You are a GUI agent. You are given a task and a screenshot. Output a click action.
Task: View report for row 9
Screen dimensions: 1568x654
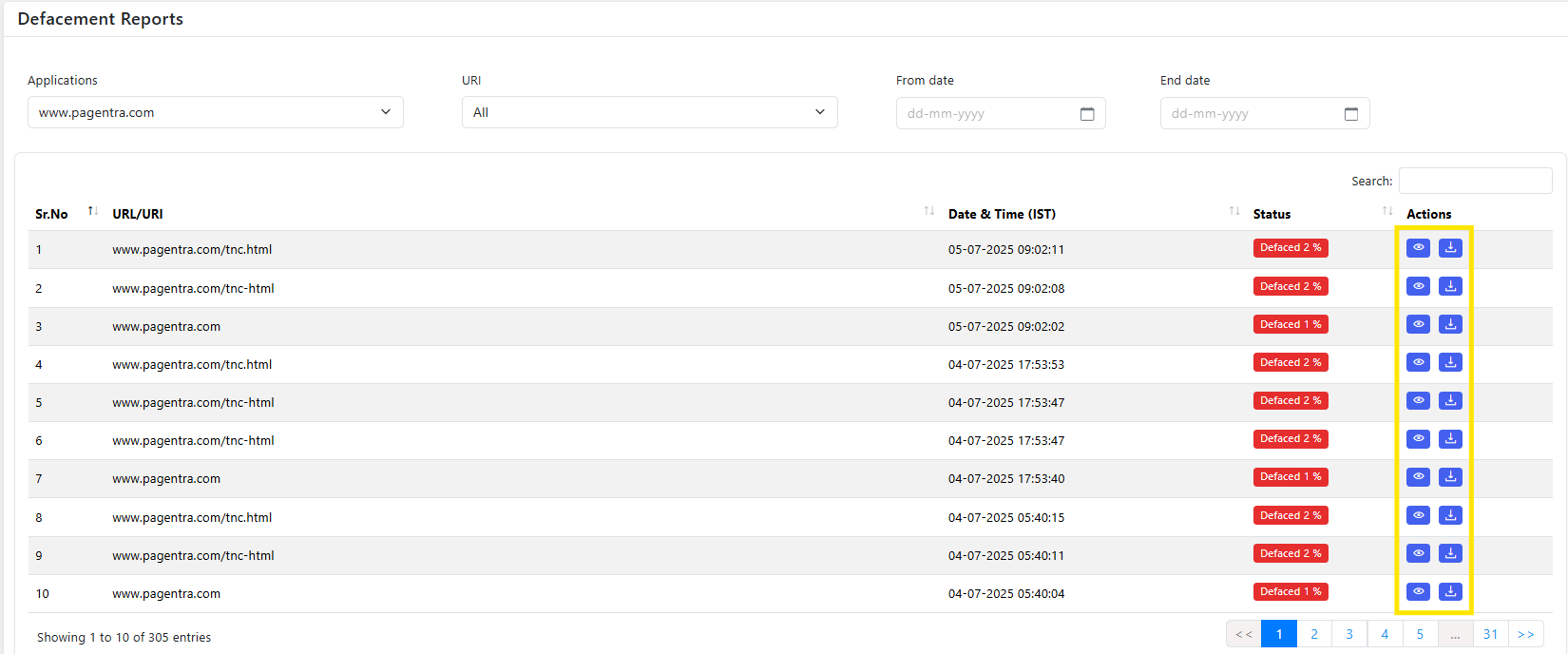pos(1418,553)
